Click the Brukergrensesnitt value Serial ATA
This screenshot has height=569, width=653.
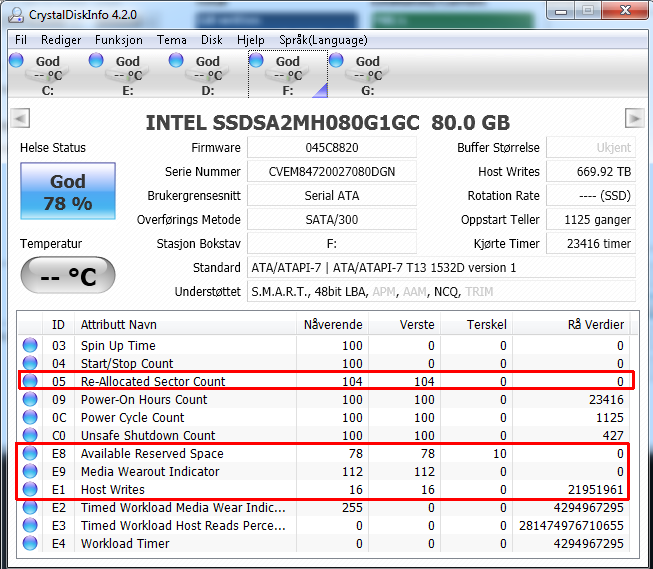(332, 196)
